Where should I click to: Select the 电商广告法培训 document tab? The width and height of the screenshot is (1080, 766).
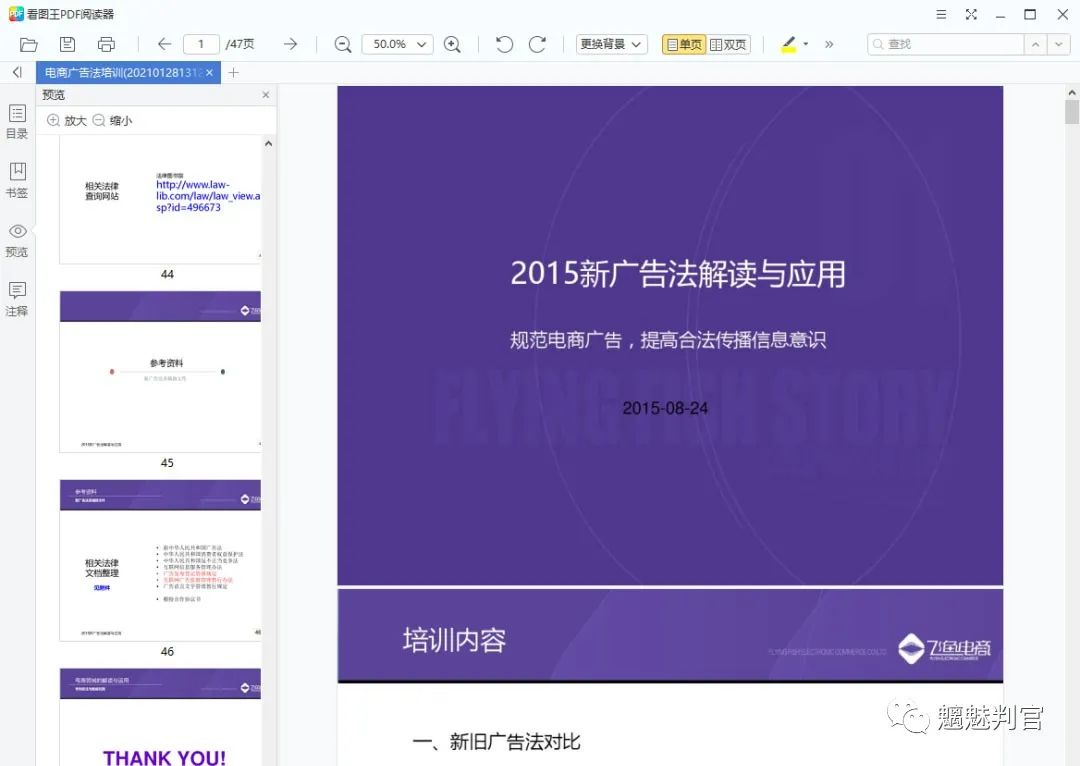(118, 72)
